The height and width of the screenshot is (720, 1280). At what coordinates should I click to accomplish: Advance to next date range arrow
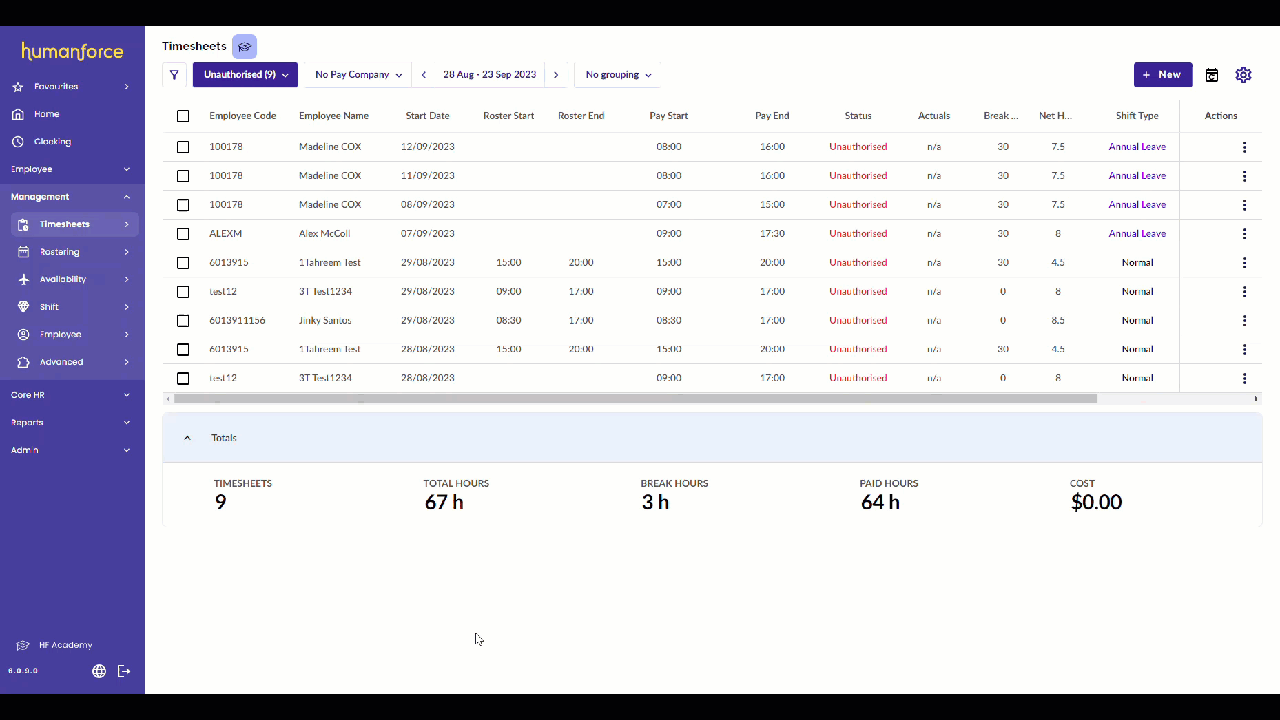[x=556, y=75]
